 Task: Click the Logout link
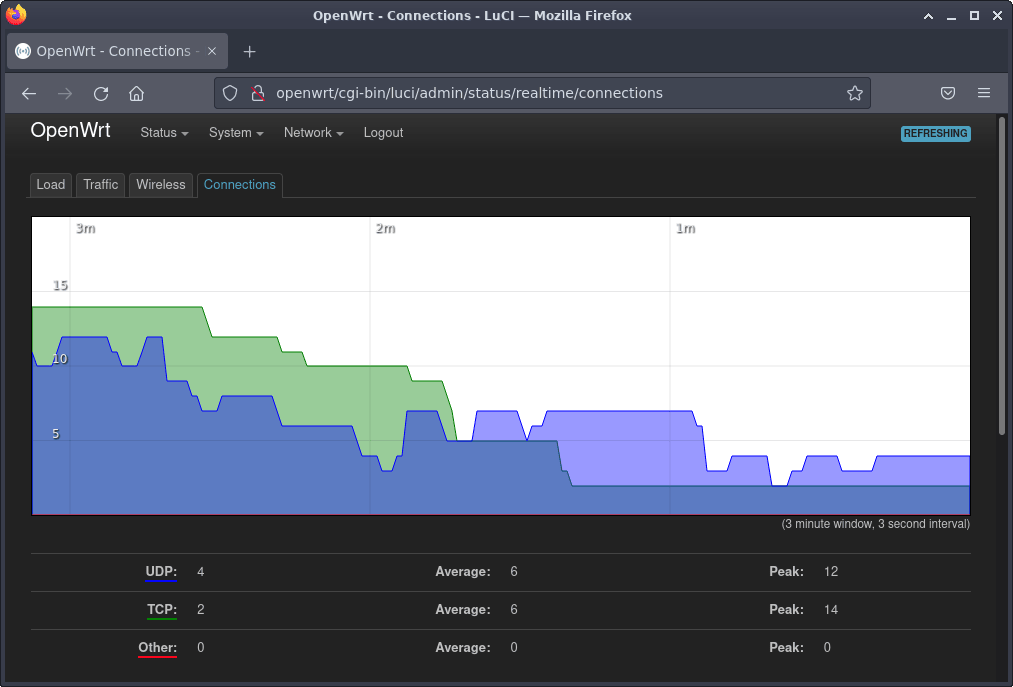tap(383, 133)
